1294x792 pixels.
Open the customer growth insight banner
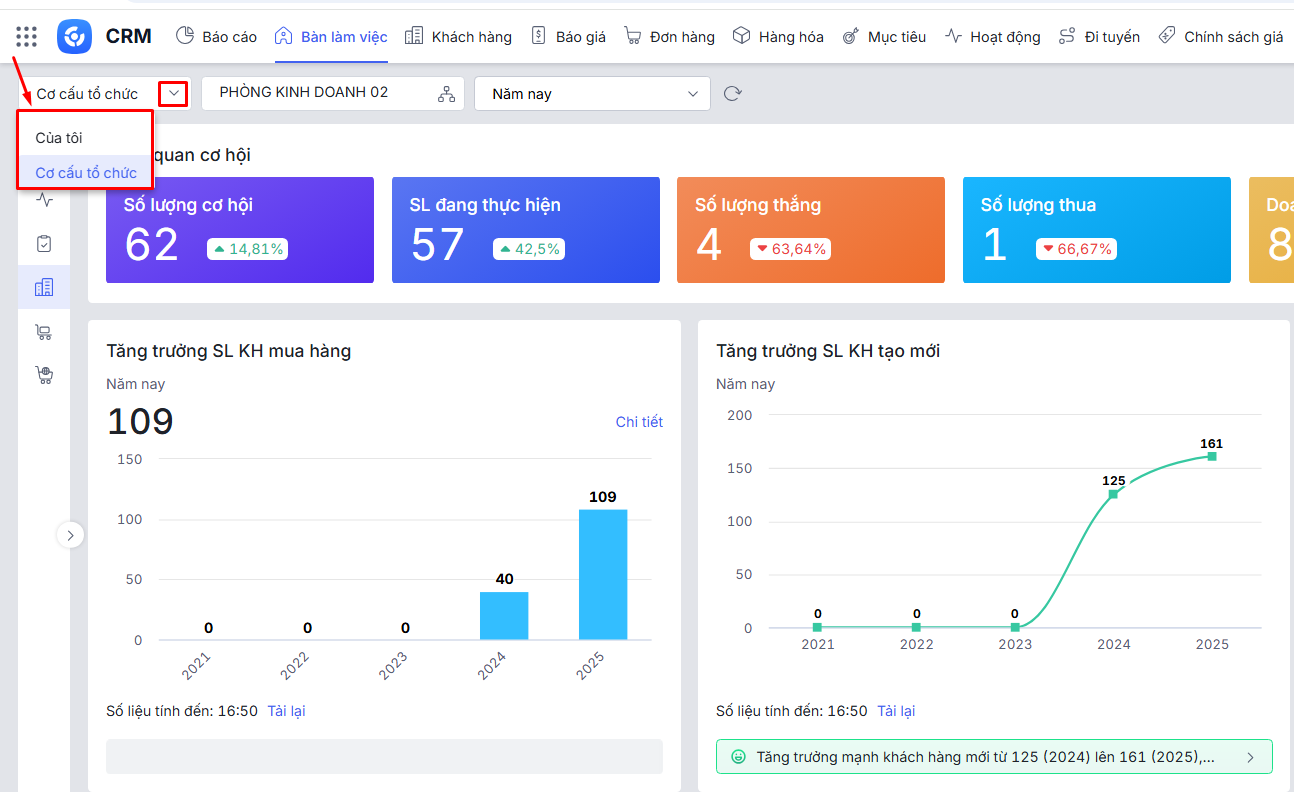pos(994,757)
